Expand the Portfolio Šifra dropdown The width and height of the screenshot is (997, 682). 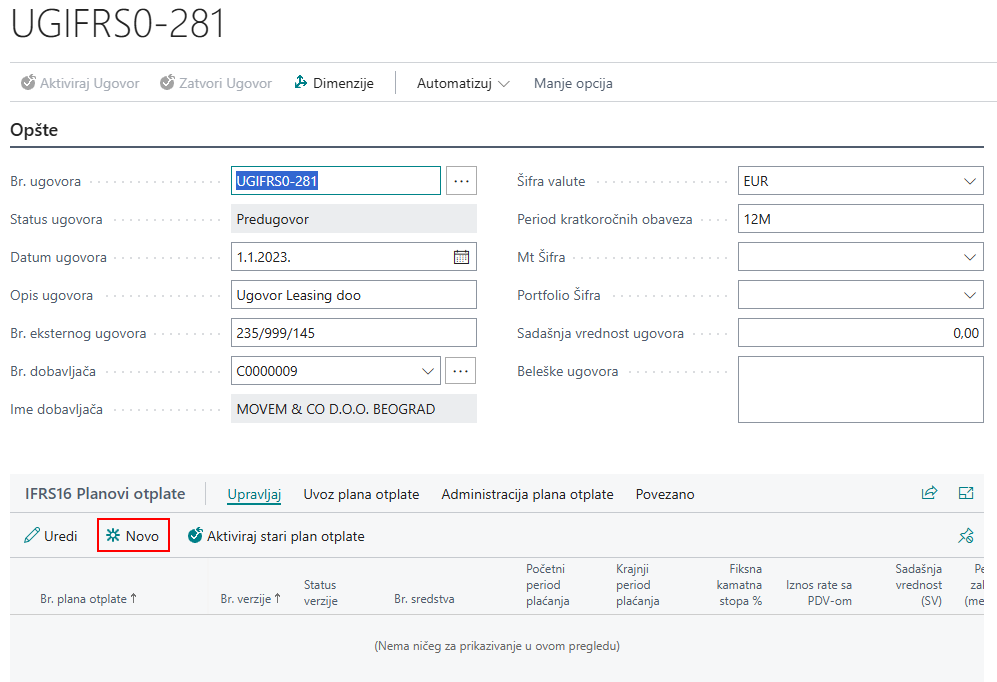pyautogui.click(x=970, y=296)
